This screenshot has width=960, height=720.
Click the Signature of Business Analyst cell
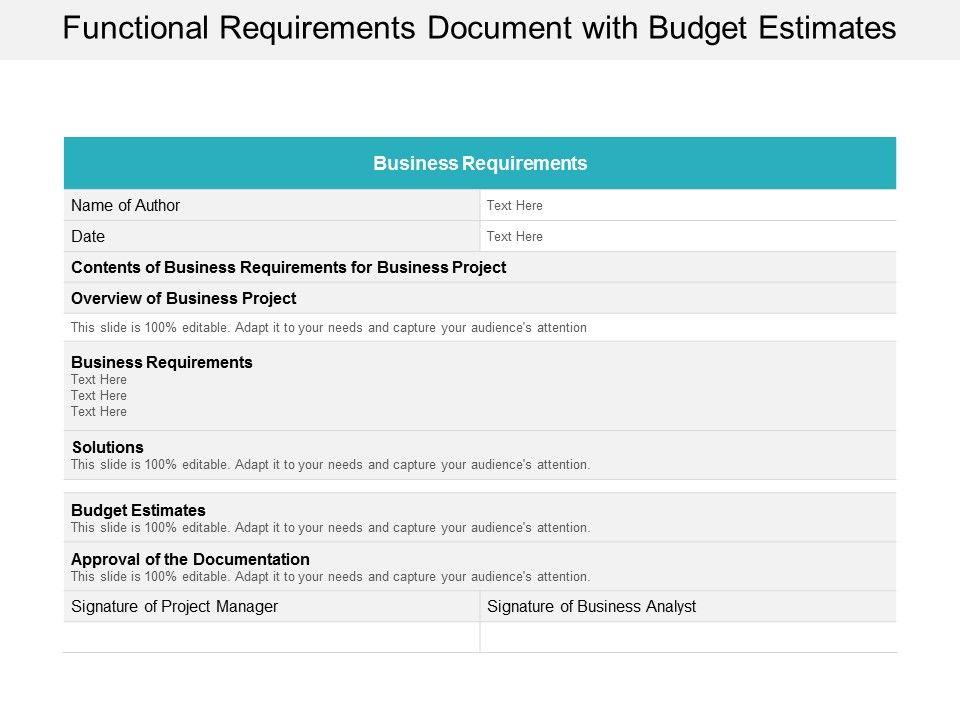[591, 606]
